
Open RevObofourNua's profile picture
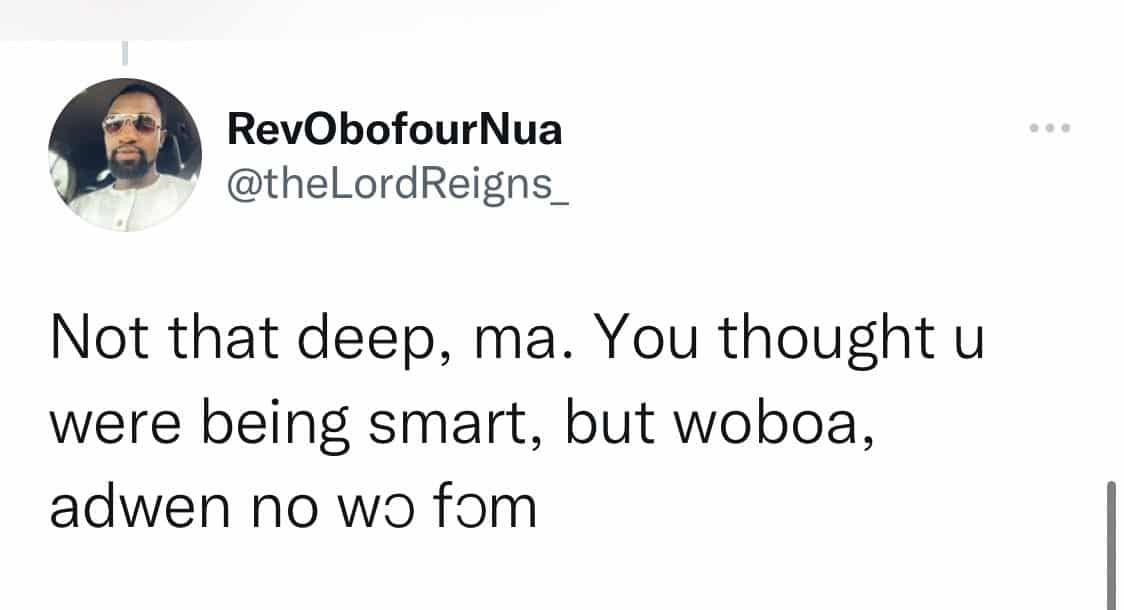pyautogui.click(x=125, y=154)
